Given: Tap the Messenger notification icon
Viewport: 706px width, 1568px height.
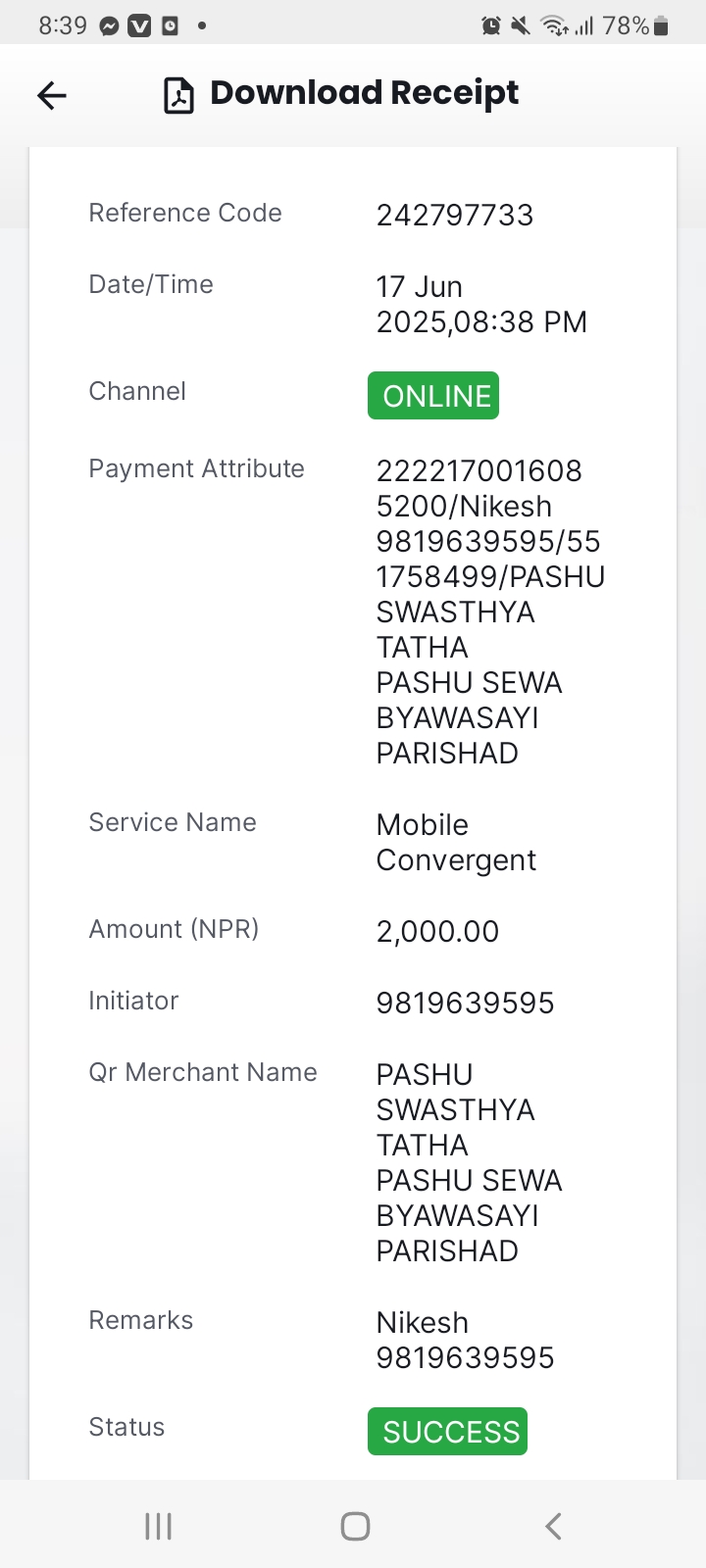Looking at the screenshot, I should 110,26.
